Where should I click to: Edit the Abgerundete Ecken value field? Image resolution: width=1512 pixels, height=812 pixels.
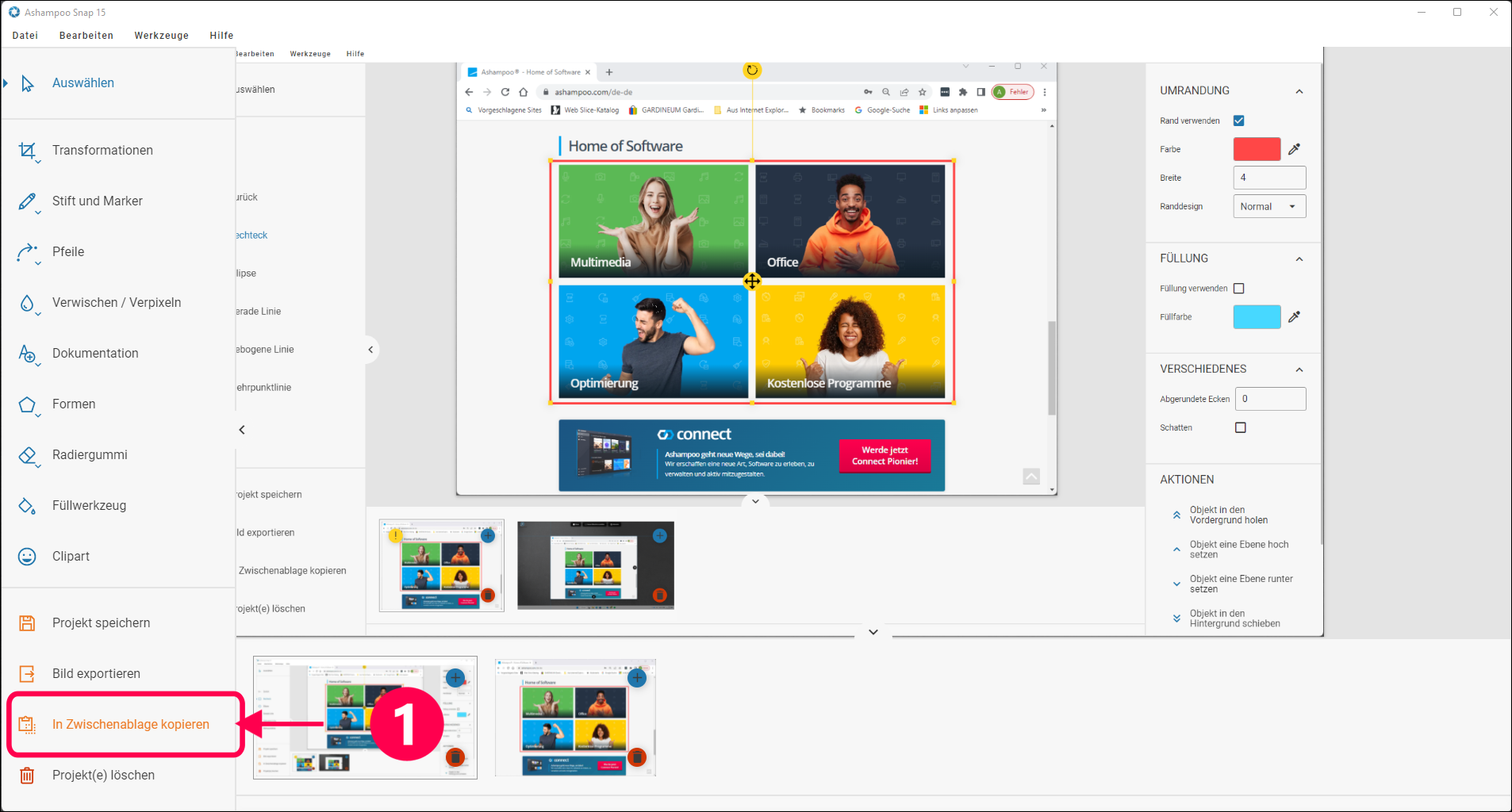[x=1270, y=399]
